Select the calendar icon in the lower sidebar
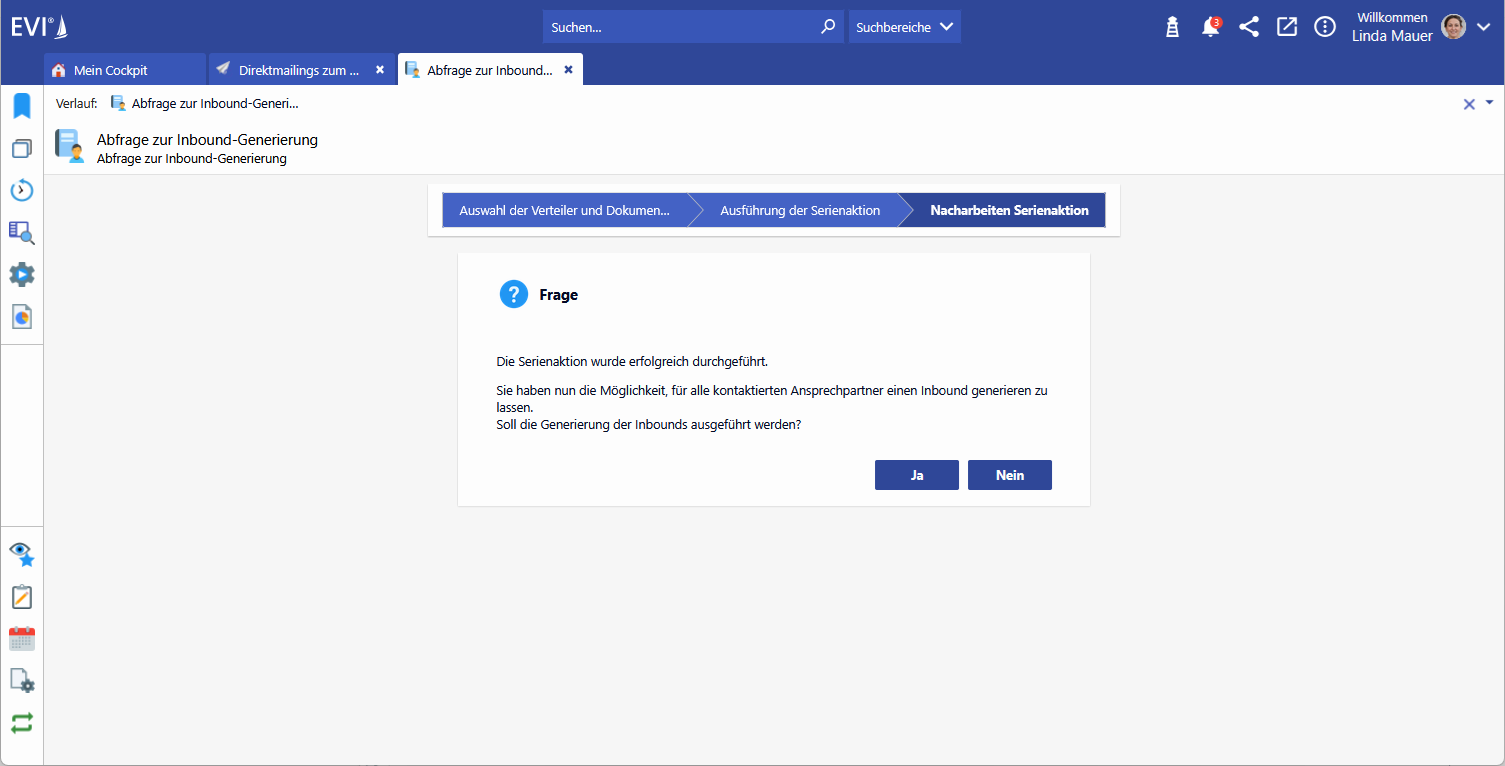1505x766 pixels. [22, 638]
